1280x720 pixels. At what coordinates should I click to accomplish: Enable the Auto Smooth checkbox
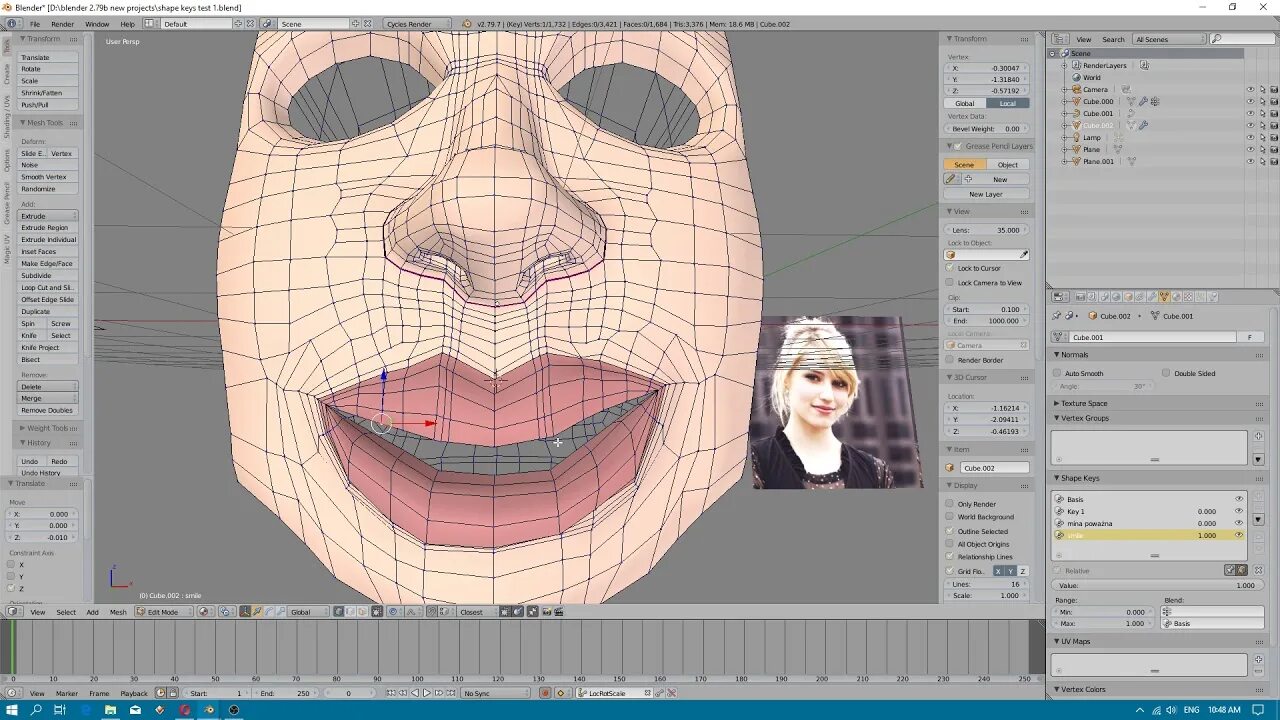click(x=1057, y=373)
